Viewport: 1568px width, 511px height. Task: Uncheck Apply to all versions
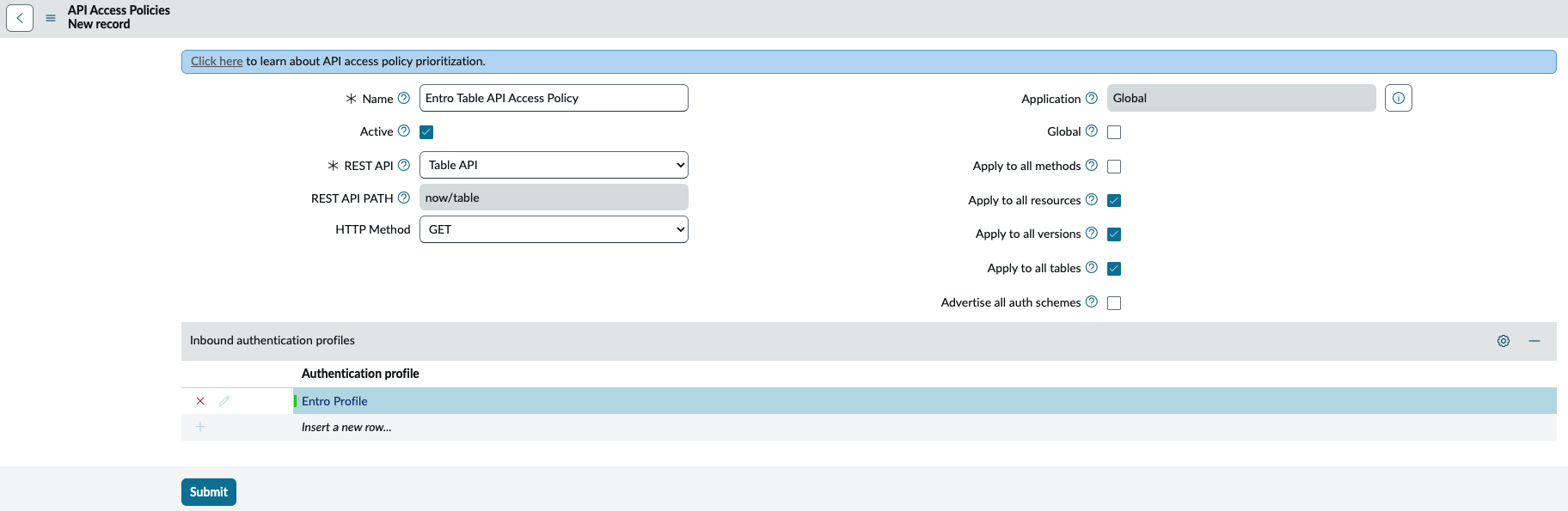1114,234
